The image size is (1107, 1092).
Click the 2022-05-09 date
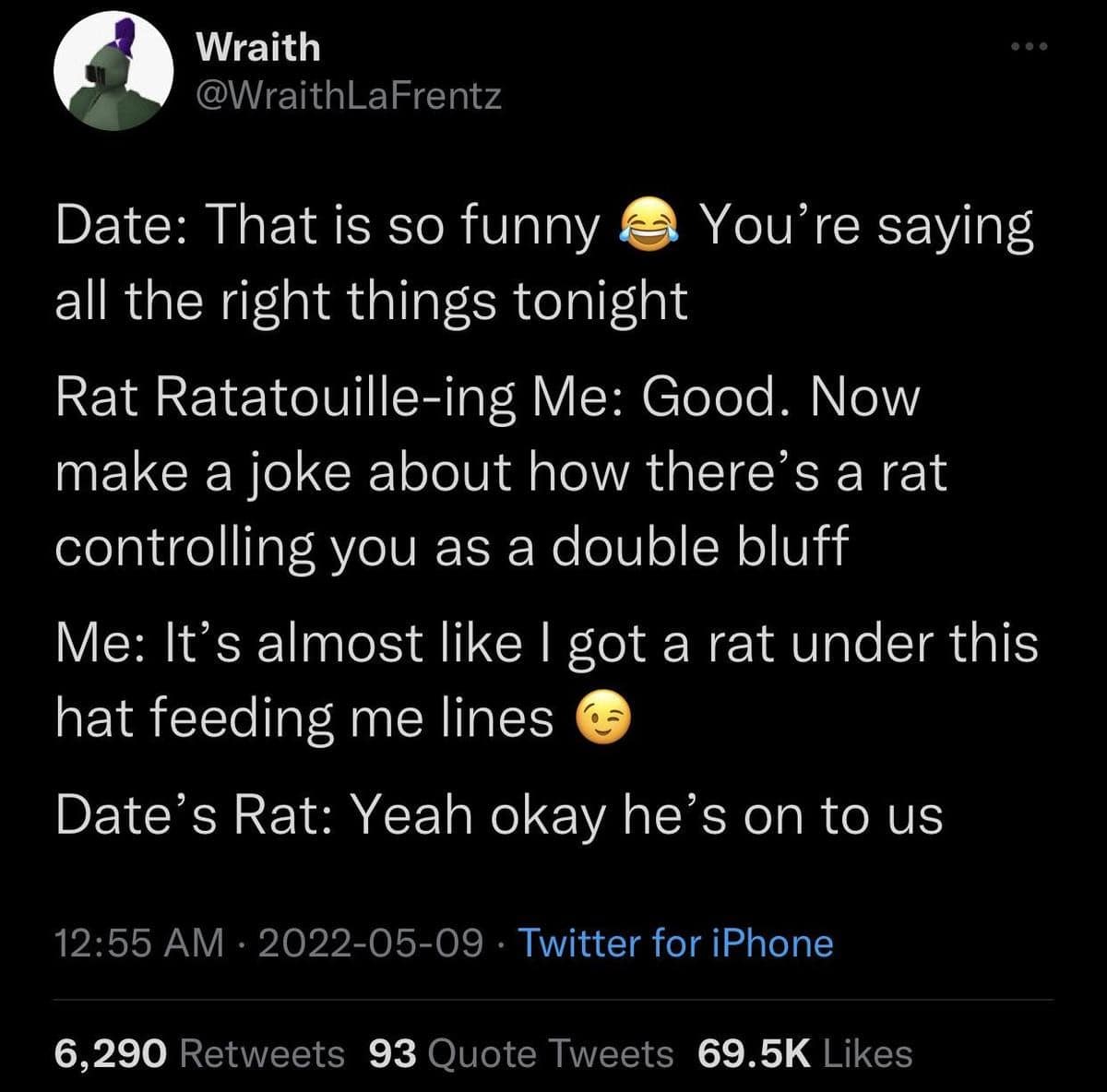pos(371,943)
